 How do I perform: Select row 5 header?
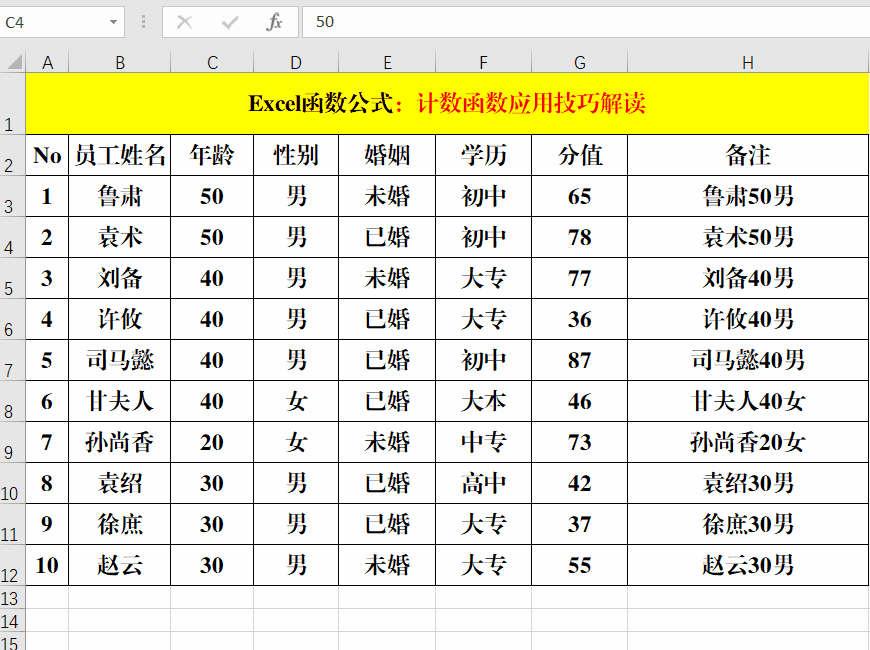[12, 278]
